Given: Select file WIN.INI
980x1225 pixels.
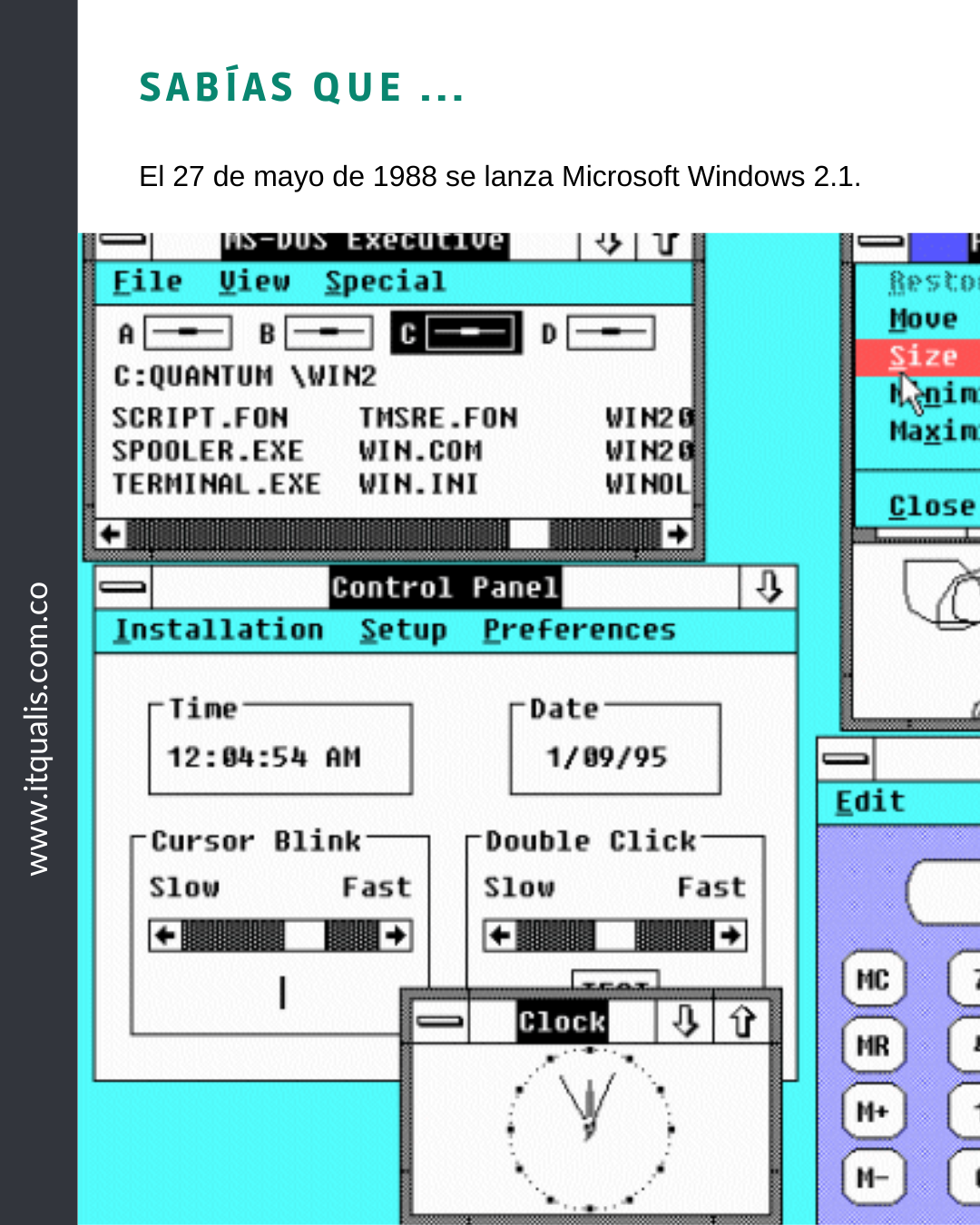Looking at the screenshot, I should pyautogui.click(x=418, y=484).
